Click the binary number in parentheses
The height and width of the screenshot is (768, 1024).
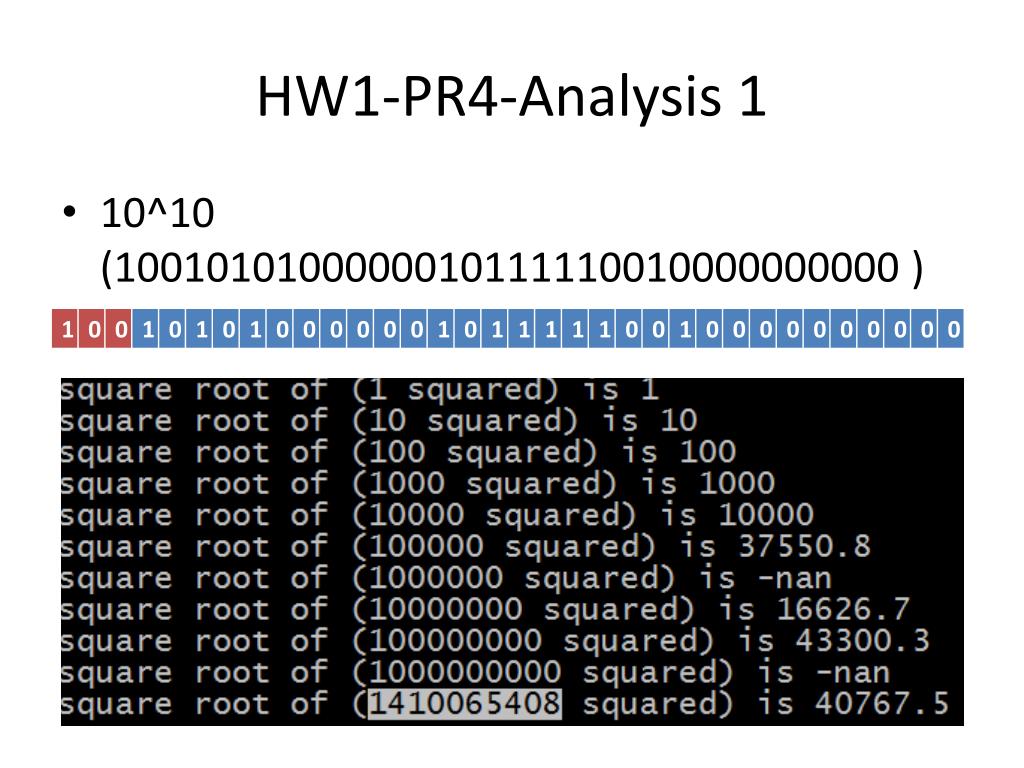[x=511, y=268]
